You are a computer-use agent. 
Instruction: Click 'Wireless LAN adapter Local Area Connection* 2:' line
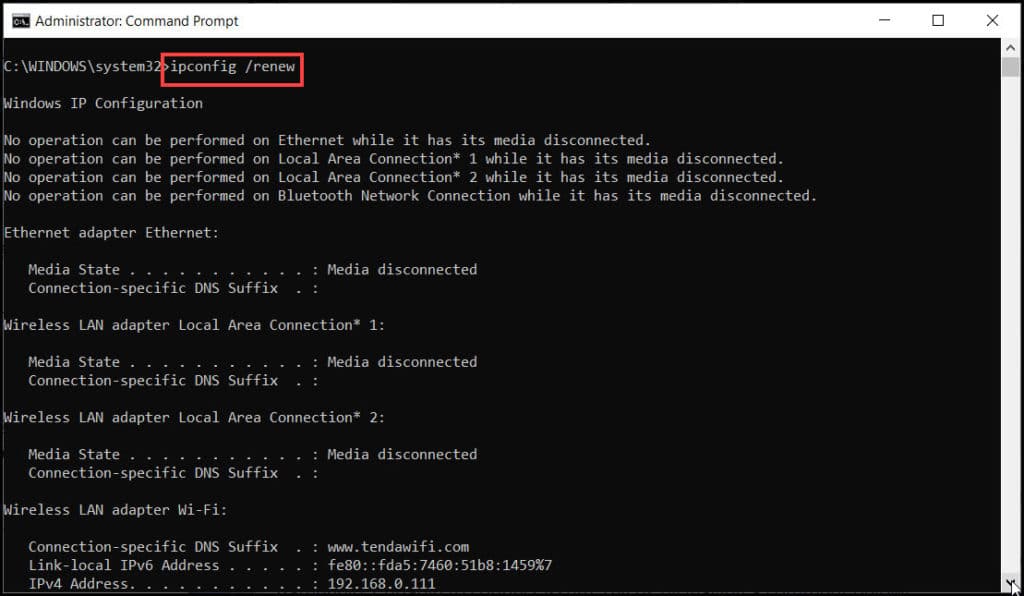tap(194, 417)
